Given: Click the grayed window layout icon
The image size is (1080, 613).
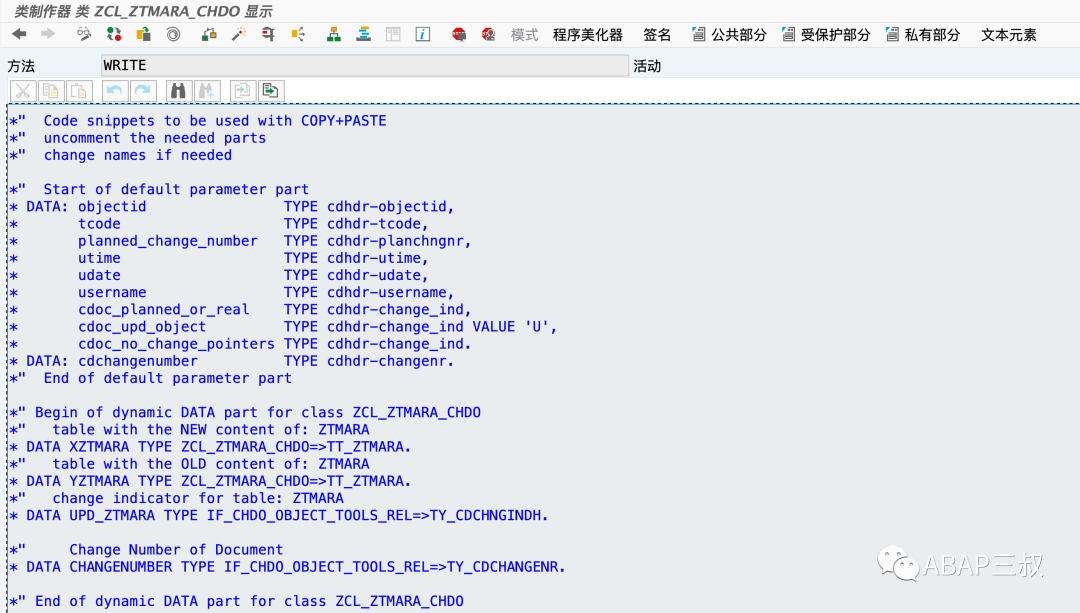Looking at the screenshot, I should coord(393,34).
